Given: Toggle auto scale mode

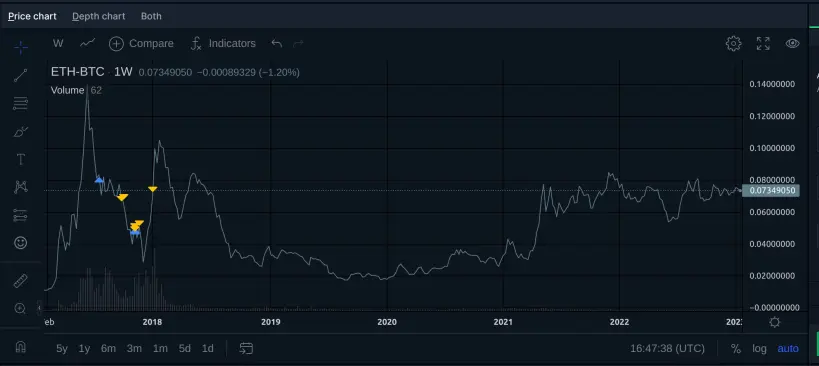Looking at the screenshot, I should point(788,349).
